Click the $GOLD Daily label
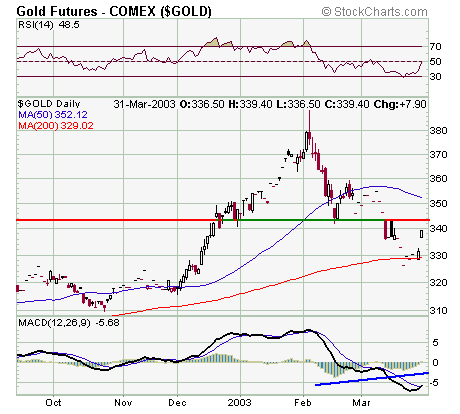This screenshot has width=460, height=414. pos(49,104)
